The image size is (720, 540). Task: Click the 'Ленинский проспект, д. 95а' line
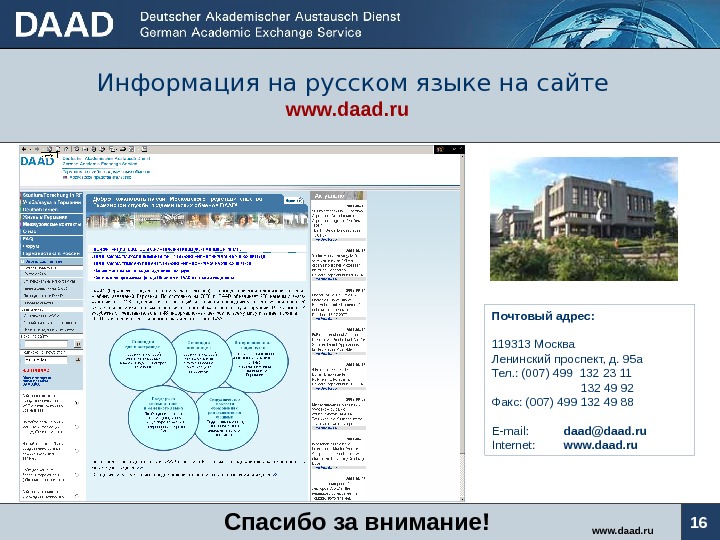(x=567, y=359)
